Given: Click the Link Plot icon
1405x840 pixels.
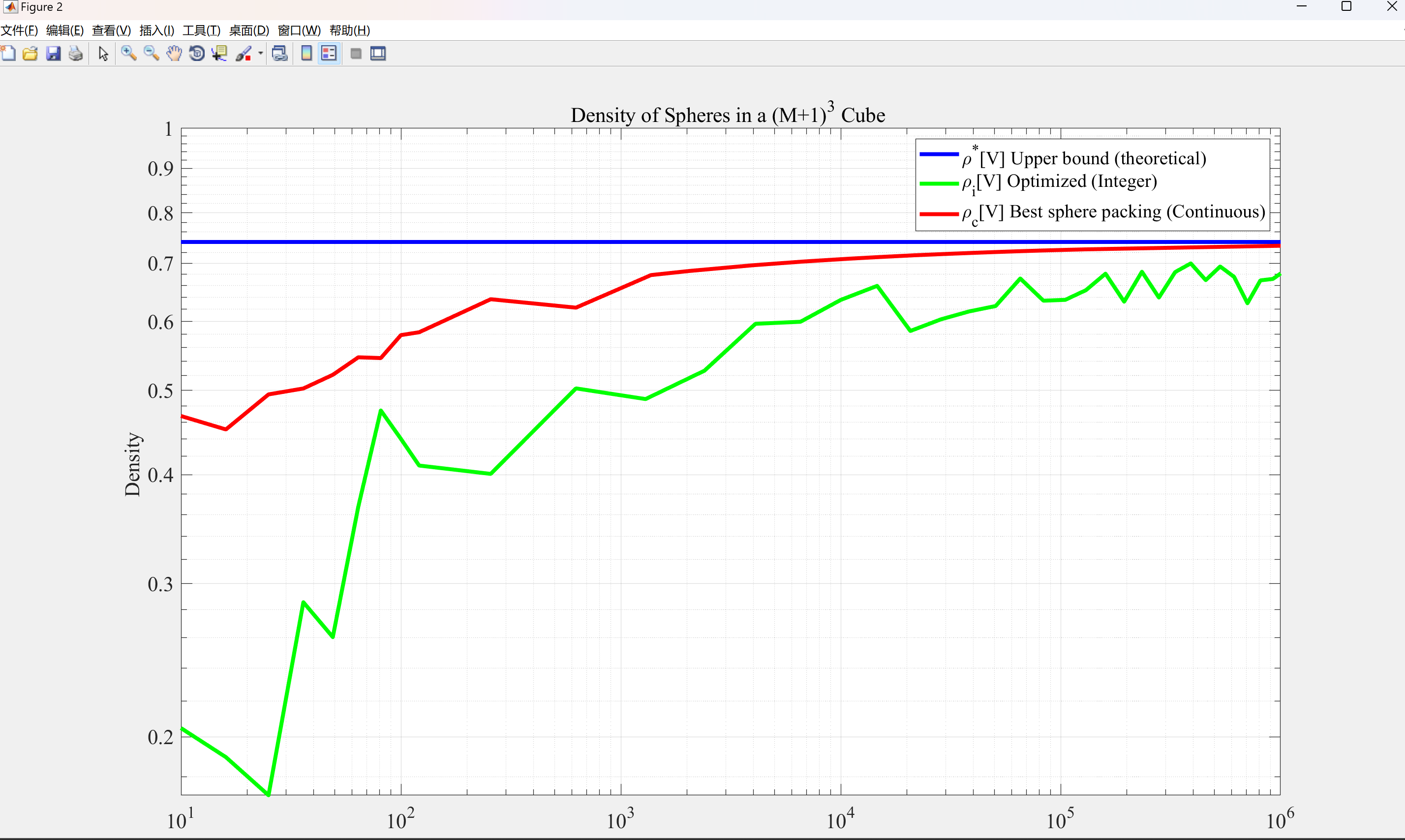Looking at the screenshot, I should pyautogui.click(x=279, y=54).
